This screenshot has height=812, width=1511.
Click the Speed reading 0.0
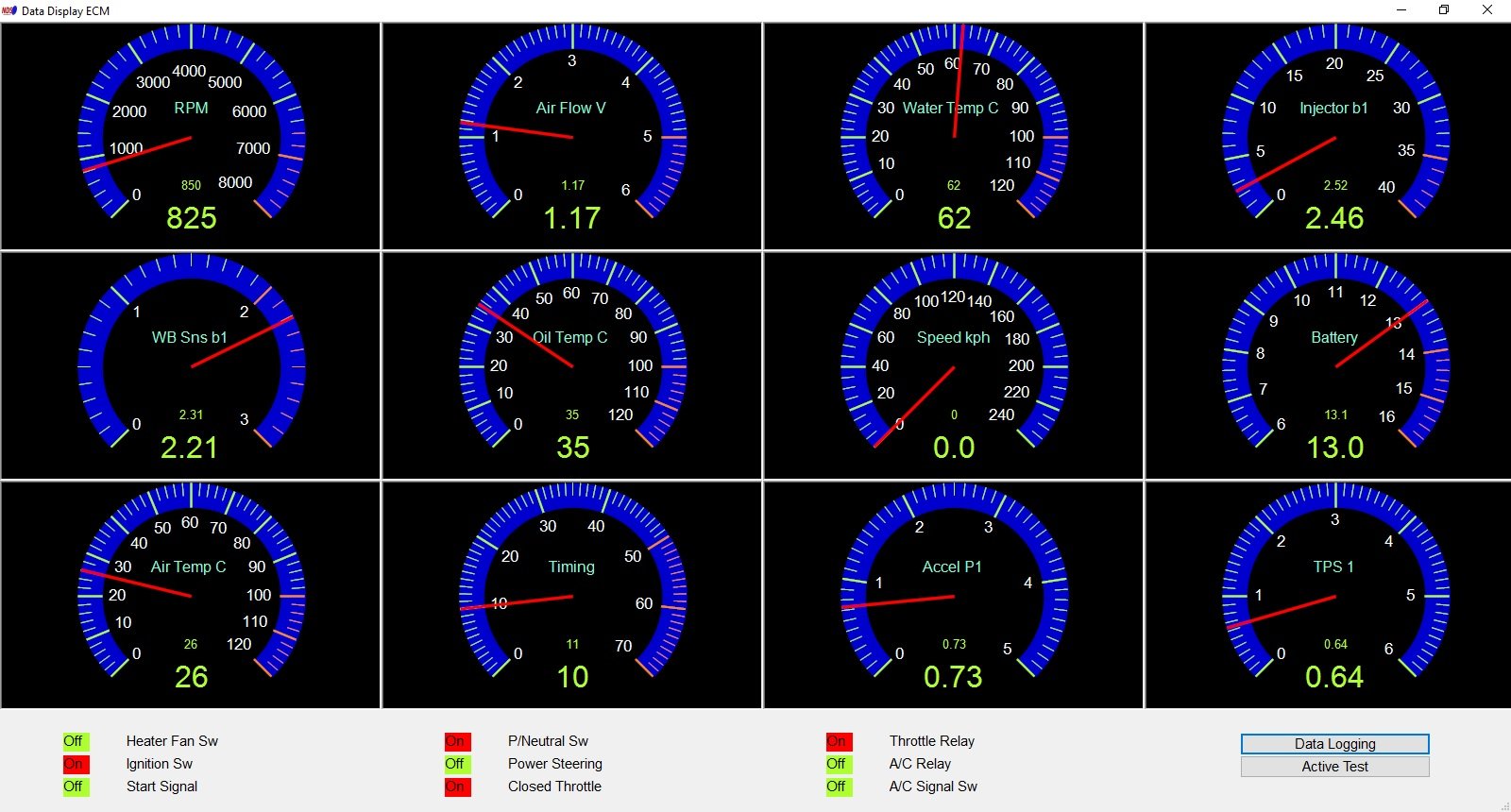click(954, 448)
